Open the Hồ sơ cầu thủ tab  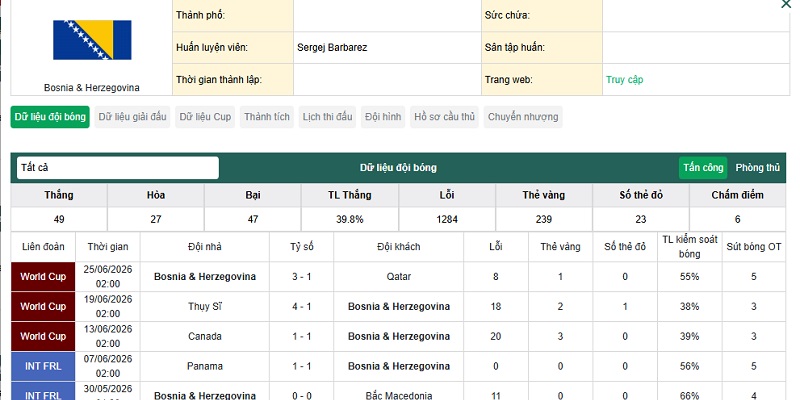pyautogui.click(x=444, y=117)
